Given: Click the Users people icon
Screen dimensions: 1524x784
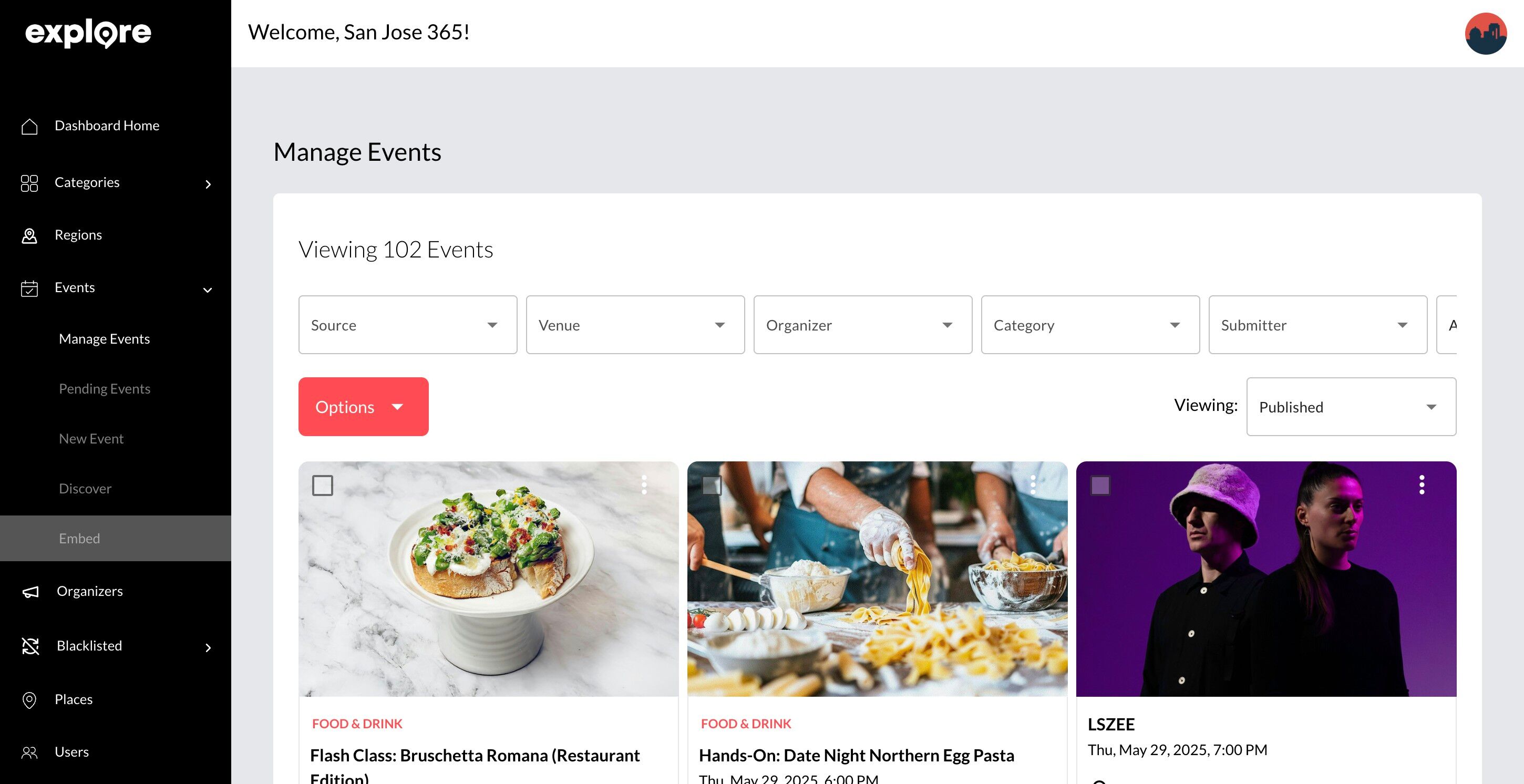Looking at the screenshot, I should 29,752.
